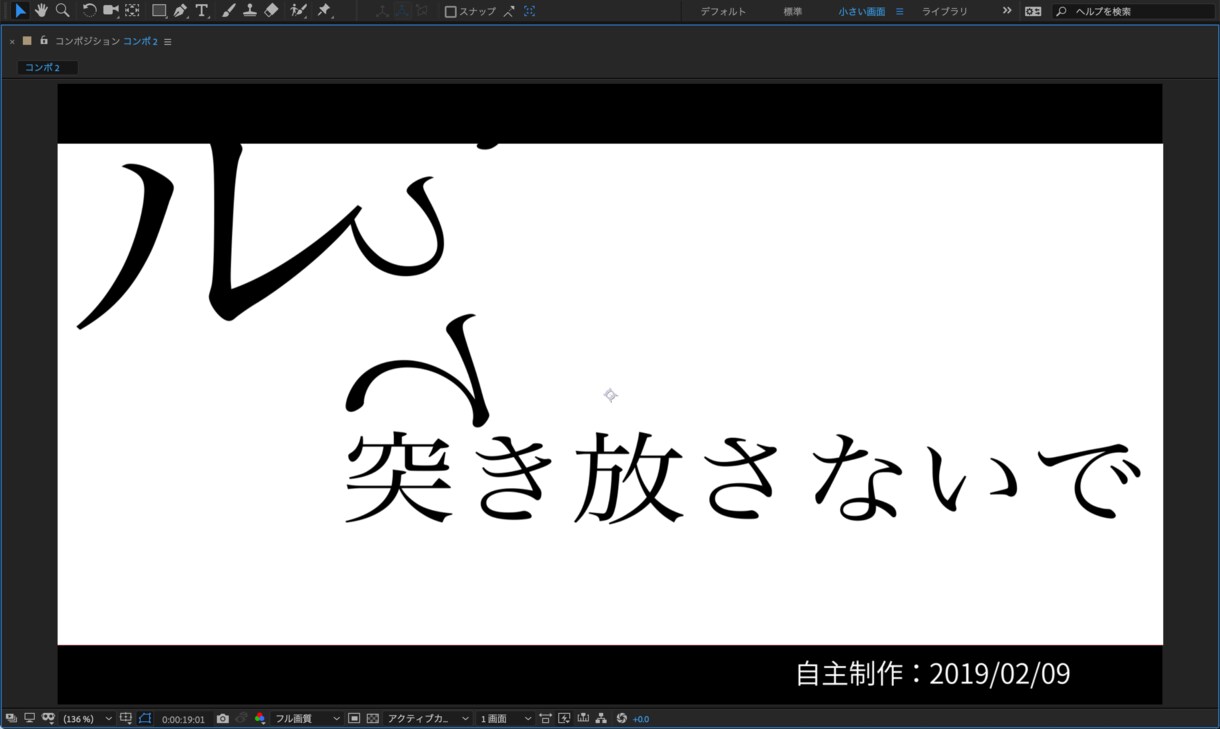The height and width of the screenshot is (729, 1220).
Task: Select the Hand tool
Action: coord(41,11)
